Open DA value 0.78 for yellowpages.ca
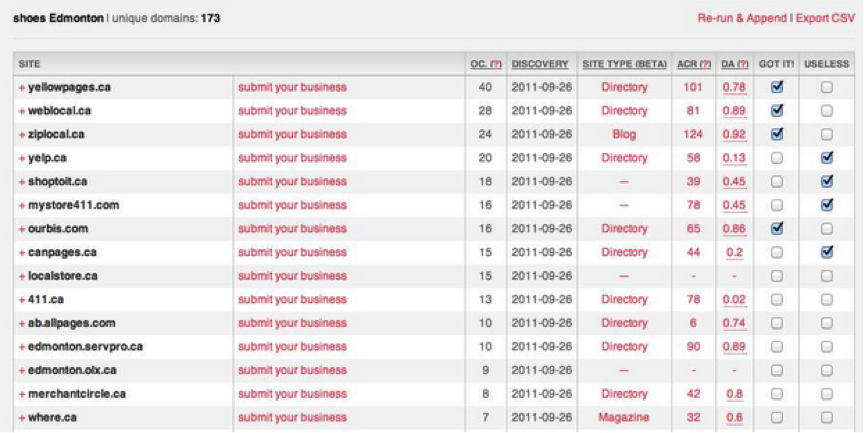The image size is (864, 433). click(735, 88)
